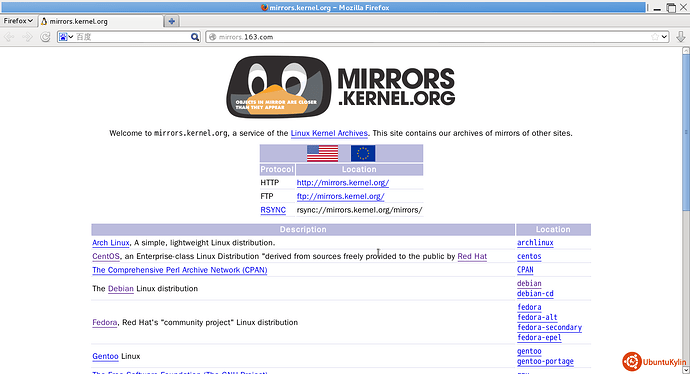The image size is (690, 374).
Task: Open the ftp://mirrors.kernel.org/ link
Action: pyautogui.click(x=341, y=196)
